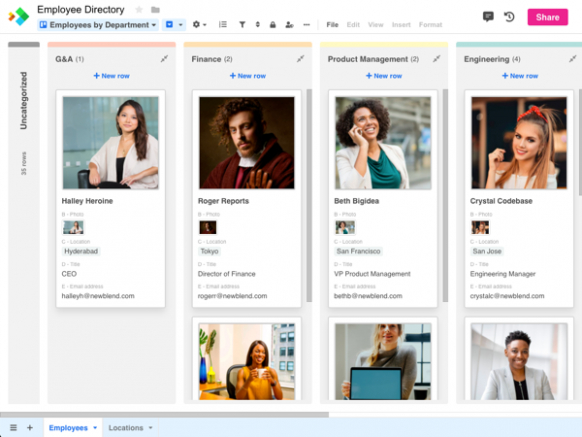Open the comments speech bubble icon
This screenshot has height=437, width=582.
(x=488, y=17)
